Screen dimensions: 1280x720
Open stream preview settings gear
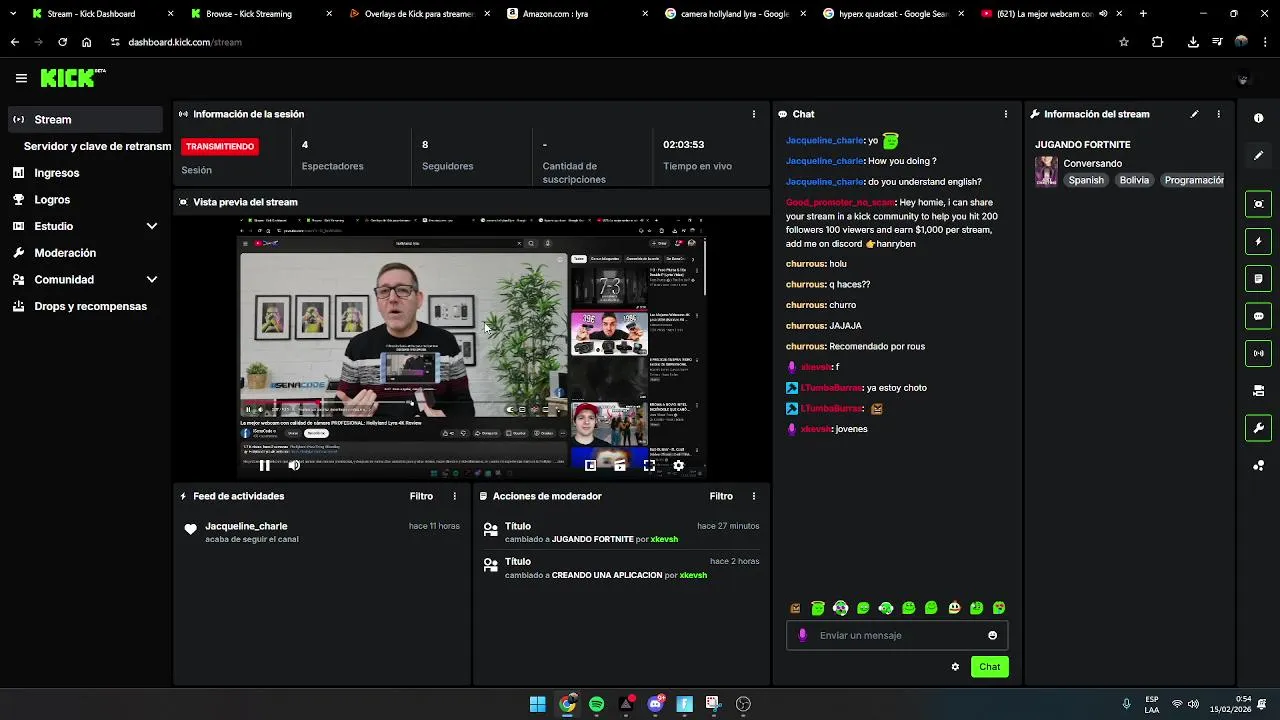(x=678, y=465)
